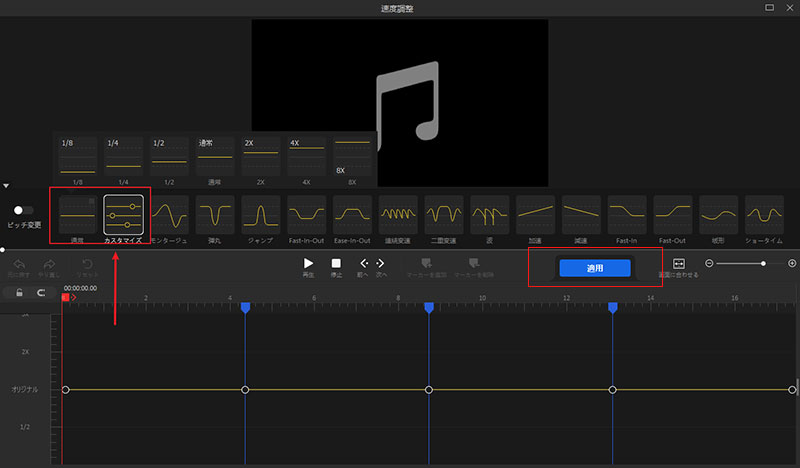Choose the continuous zigzag speed curve
800x468 pixels.
coord(398,215)
